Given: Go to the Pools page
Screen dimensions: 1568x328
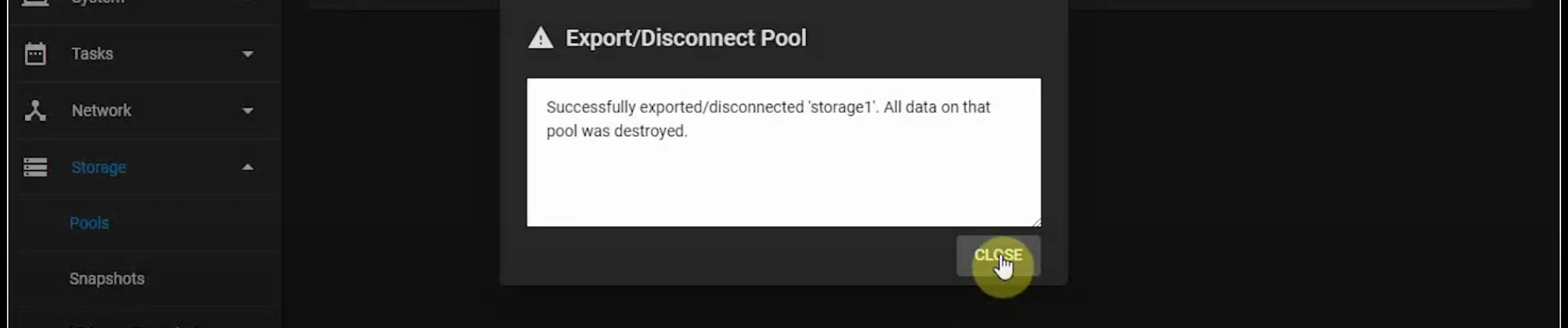Looking at the screenshot, I should coord(89,223).
